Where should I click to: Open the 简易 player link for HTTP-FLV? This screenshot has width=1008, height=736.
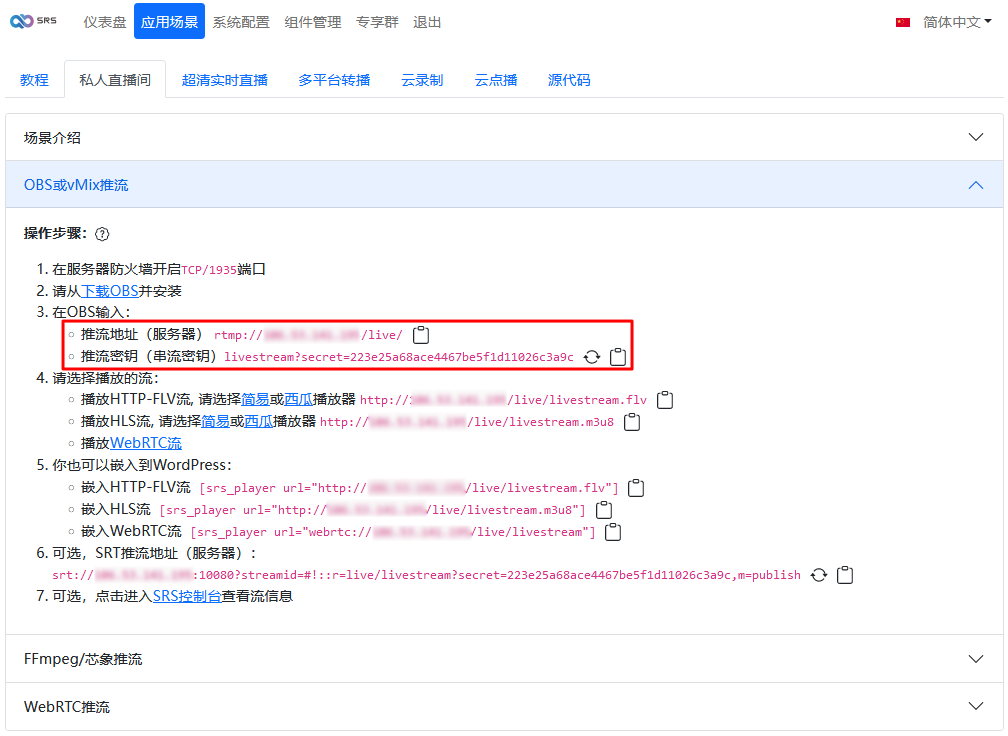255,399
